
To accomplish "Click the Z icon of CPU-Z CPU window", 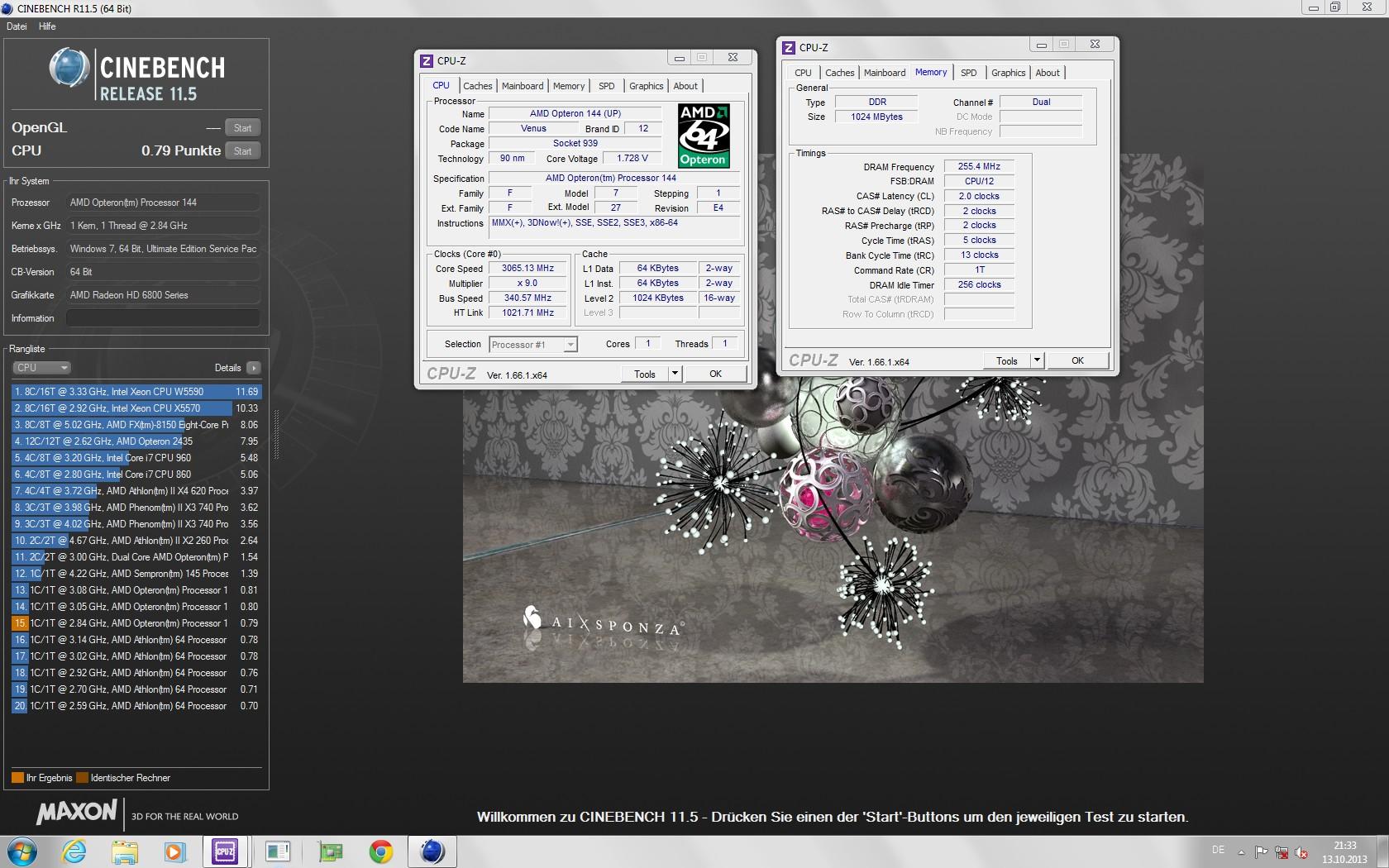I will (427, 60).
